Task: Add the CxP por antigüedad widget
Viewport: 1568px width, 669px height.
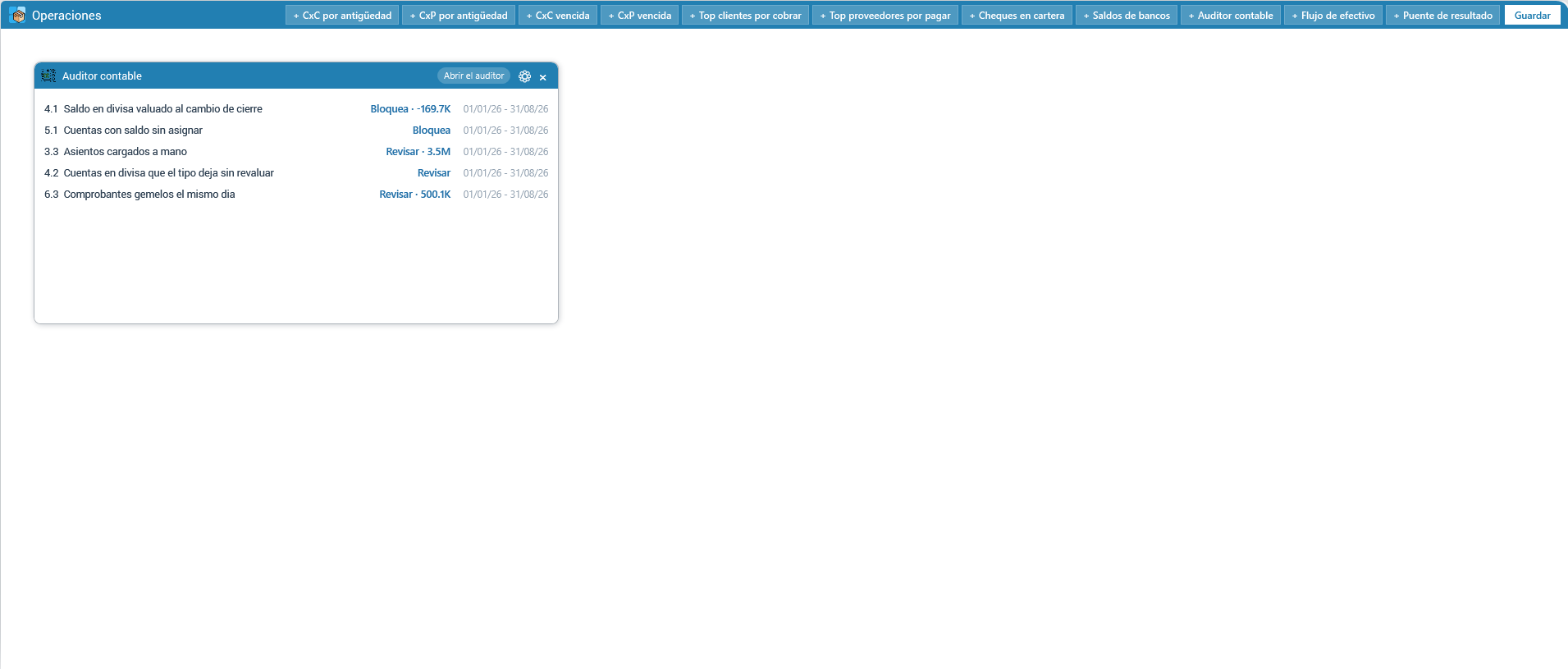Action: 459,15
